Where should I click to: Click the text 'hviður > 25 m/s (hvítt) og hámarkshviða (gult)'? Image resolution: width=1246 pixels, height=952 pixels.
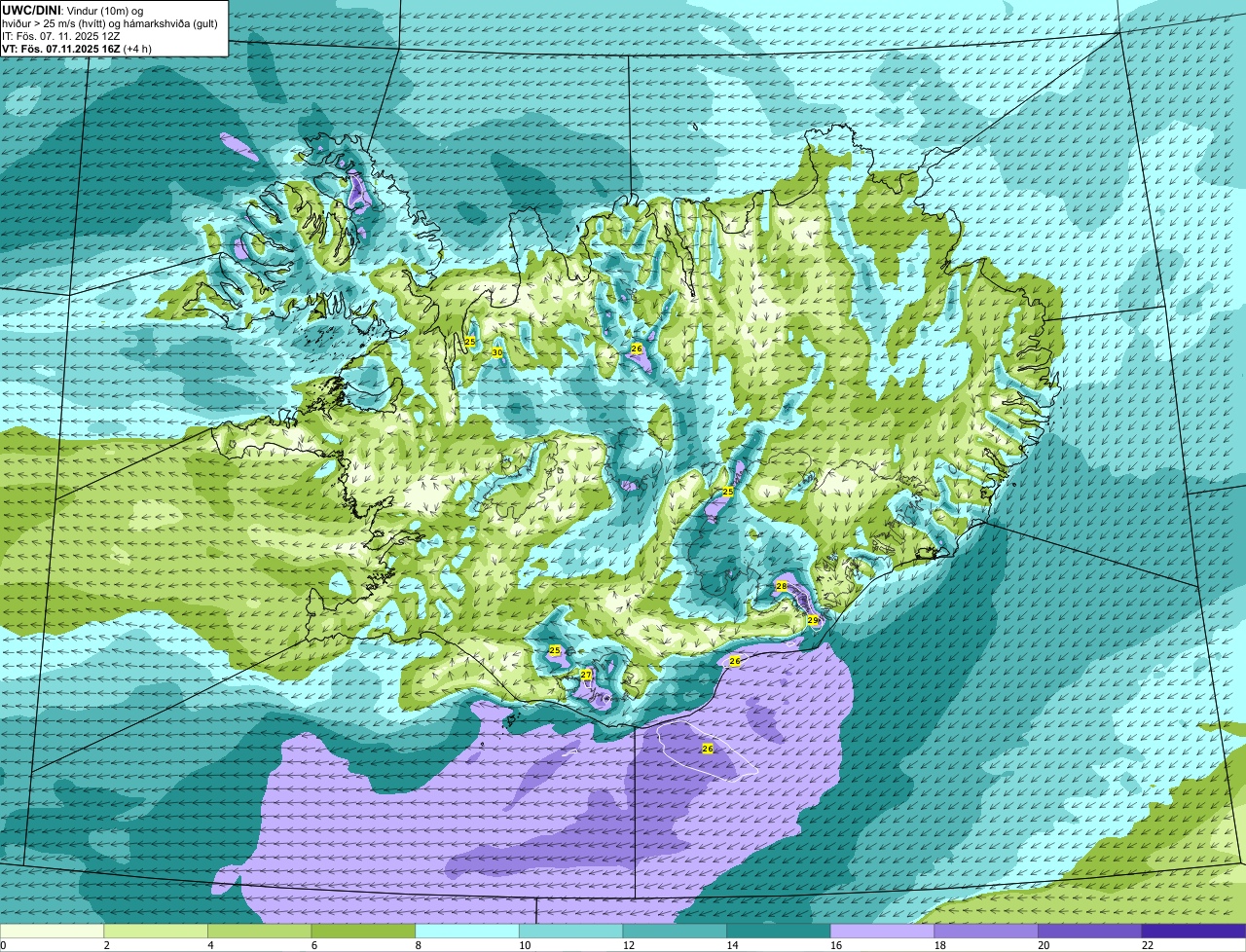point(110,22)
